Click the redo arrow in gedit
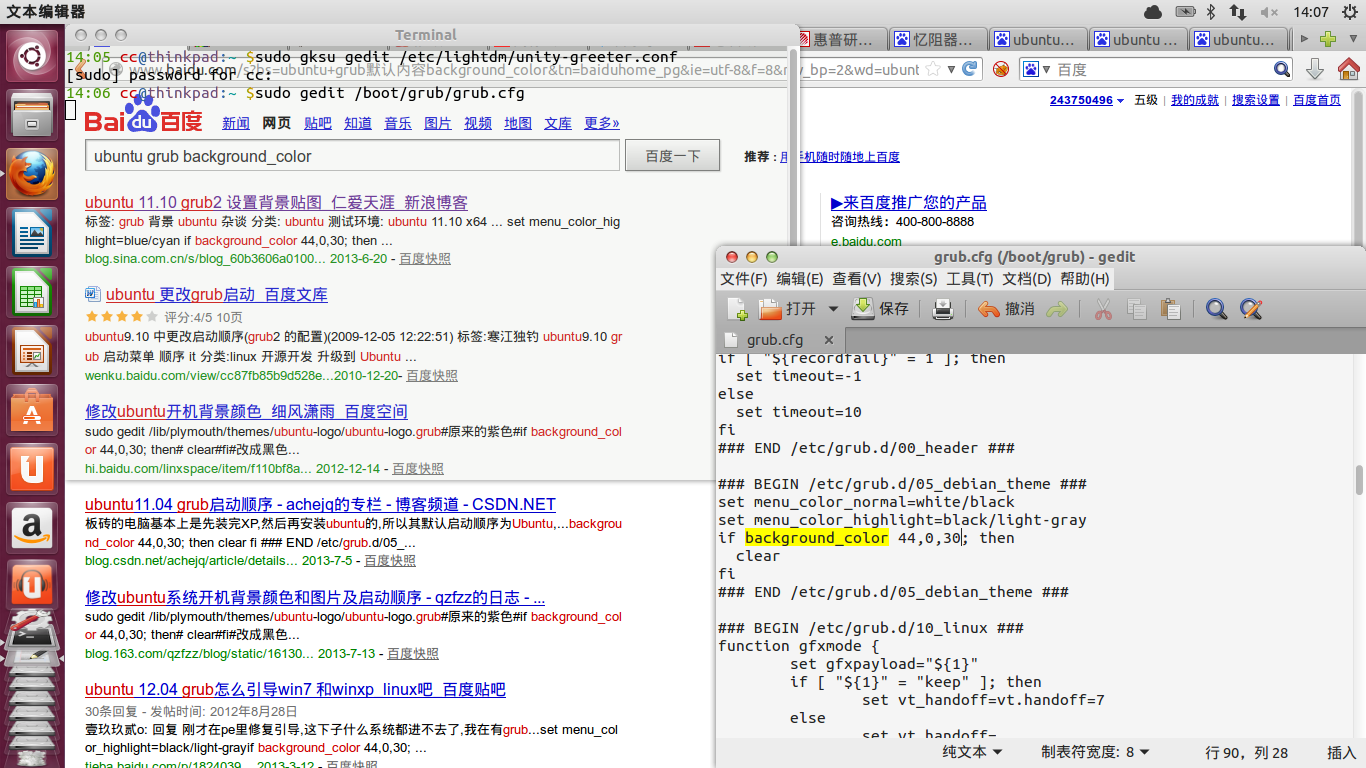The height and width of the screenshot is (768, 1366). pos(1056,309)
